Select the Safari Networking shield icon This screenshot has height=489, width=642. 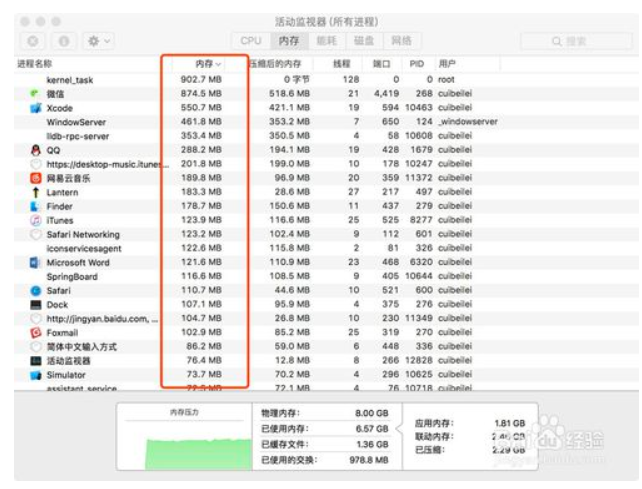tap(36, 234)
